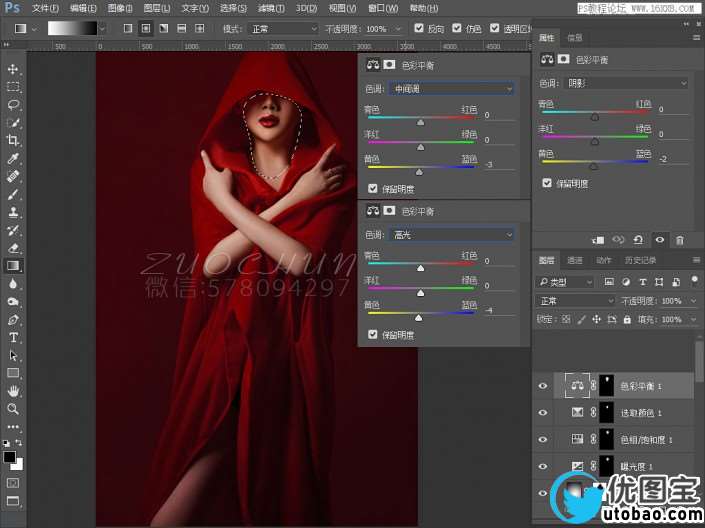This screenshot has height=528, width=705.
Task: Hide the 色彩平衡 1 layer
Action: pos(543,386)
